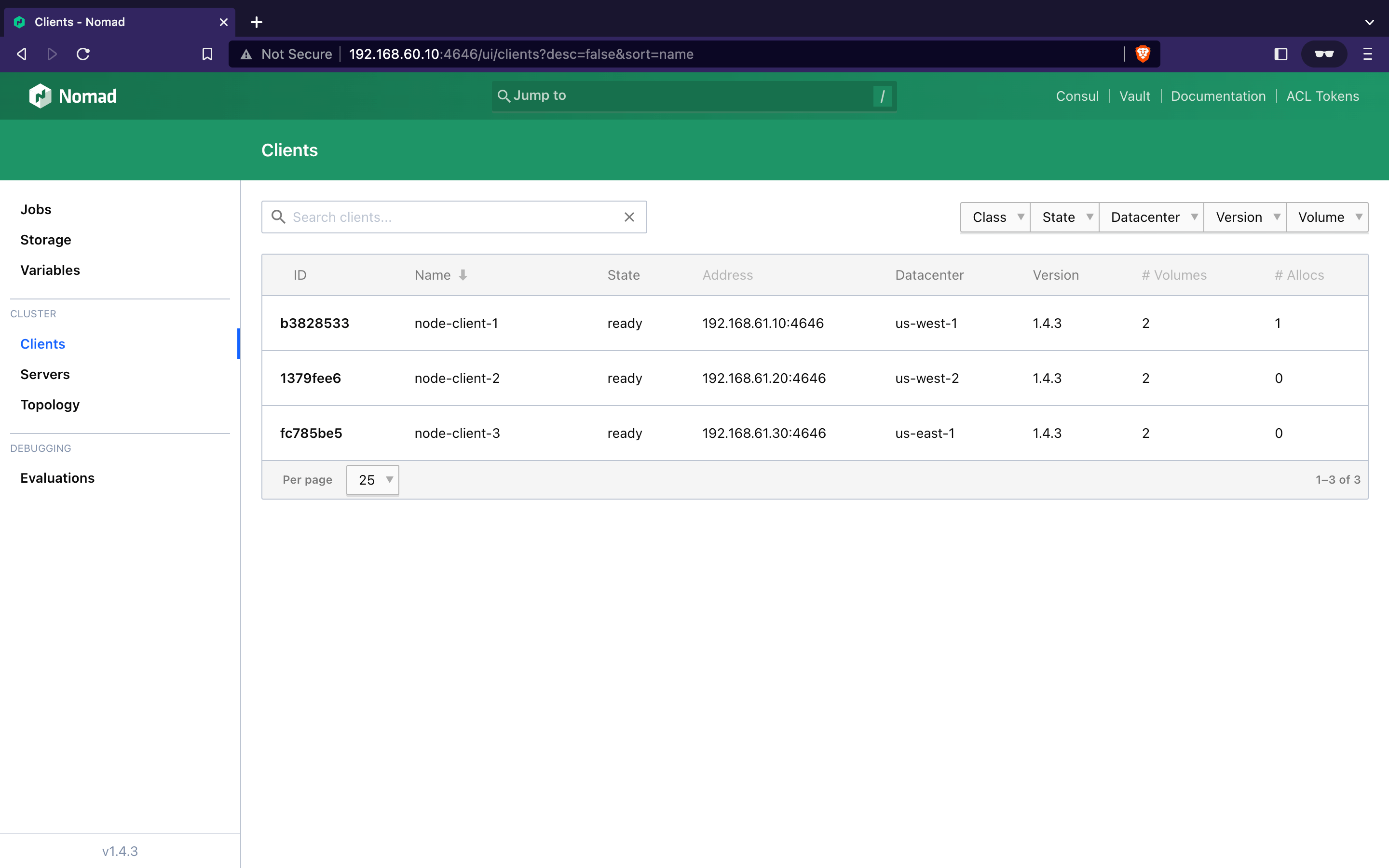This screenshot has height=868, width=1389.
Task: Click node-client-3 name cell
Action: [457, 434]
